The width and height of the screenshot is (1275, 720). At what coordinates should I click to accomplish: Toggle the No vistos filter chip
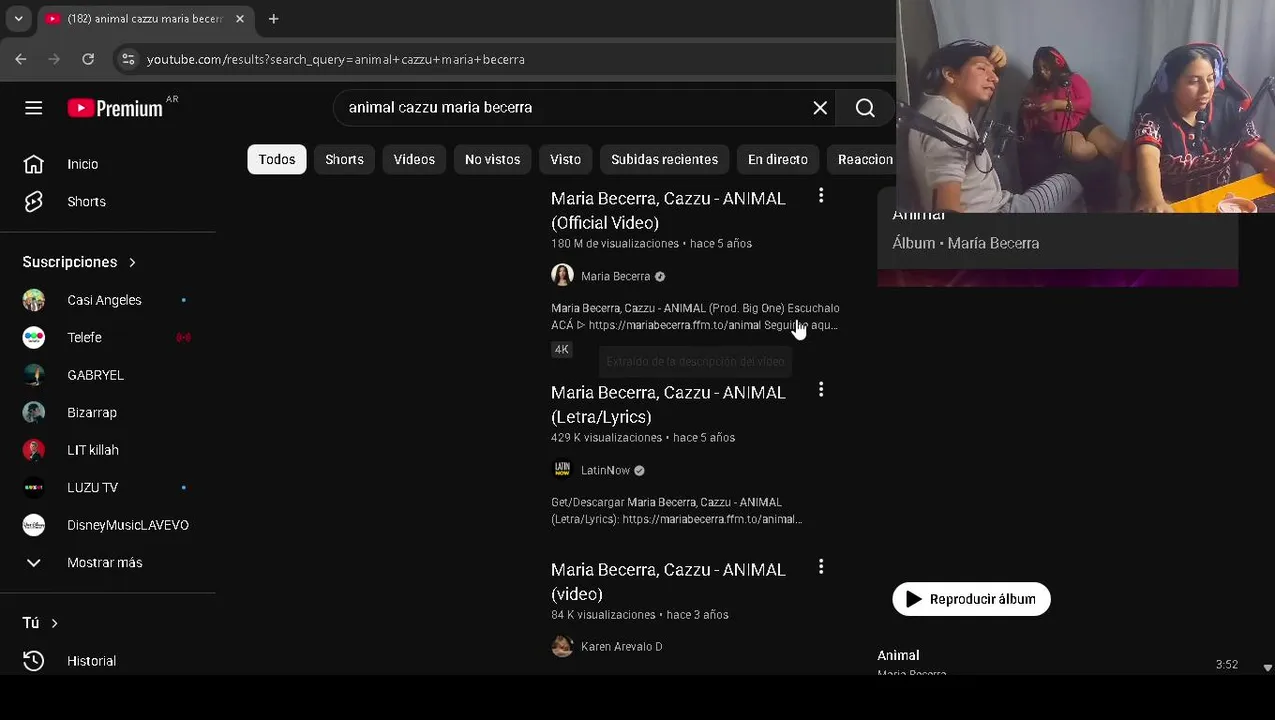(x=492, y=160)
